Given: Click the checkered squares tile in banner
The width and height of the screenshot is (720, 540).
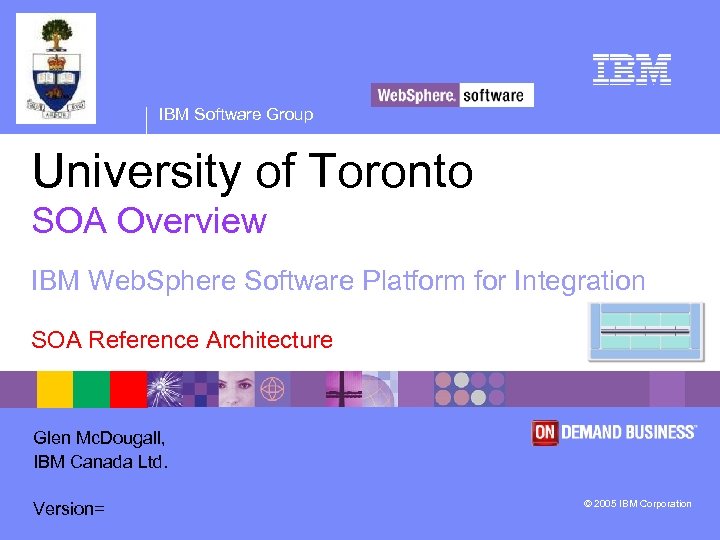Looking at the screenshot, I should pos(201,389).
